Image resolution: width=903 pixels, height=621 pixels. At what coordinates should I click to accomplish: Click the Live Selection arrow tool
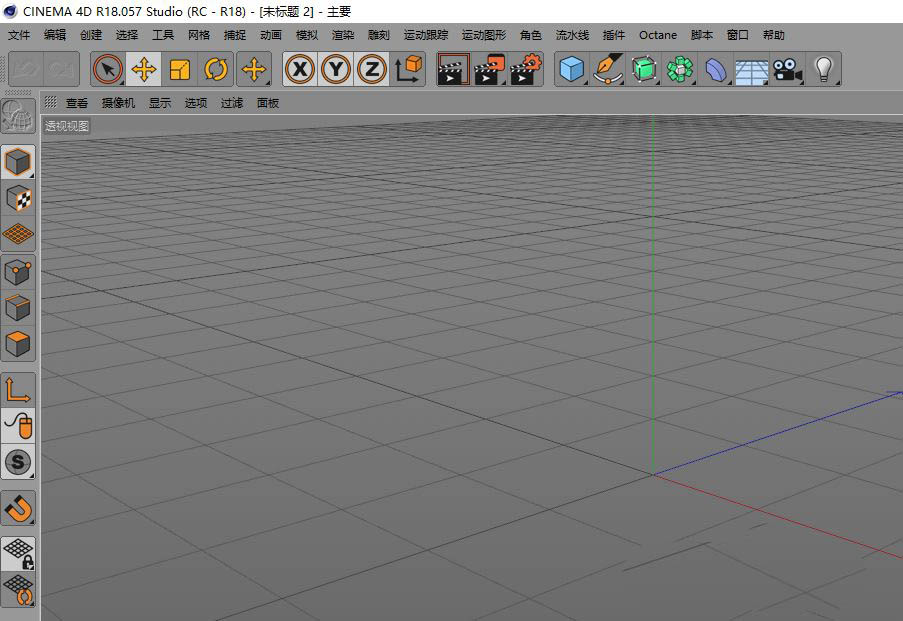pyautogui.click(x=108, y=70)
